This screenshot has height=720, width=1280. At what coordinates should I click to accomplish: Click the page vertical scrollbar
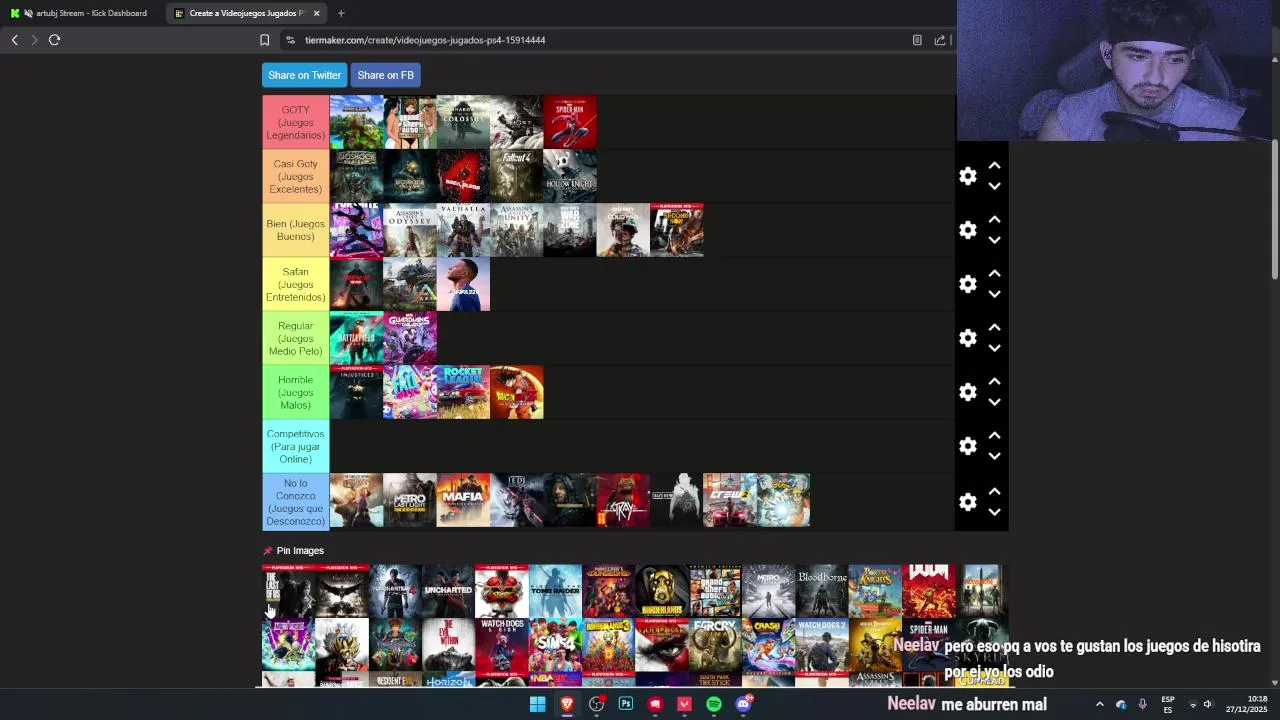click(x=1275, y=210)
